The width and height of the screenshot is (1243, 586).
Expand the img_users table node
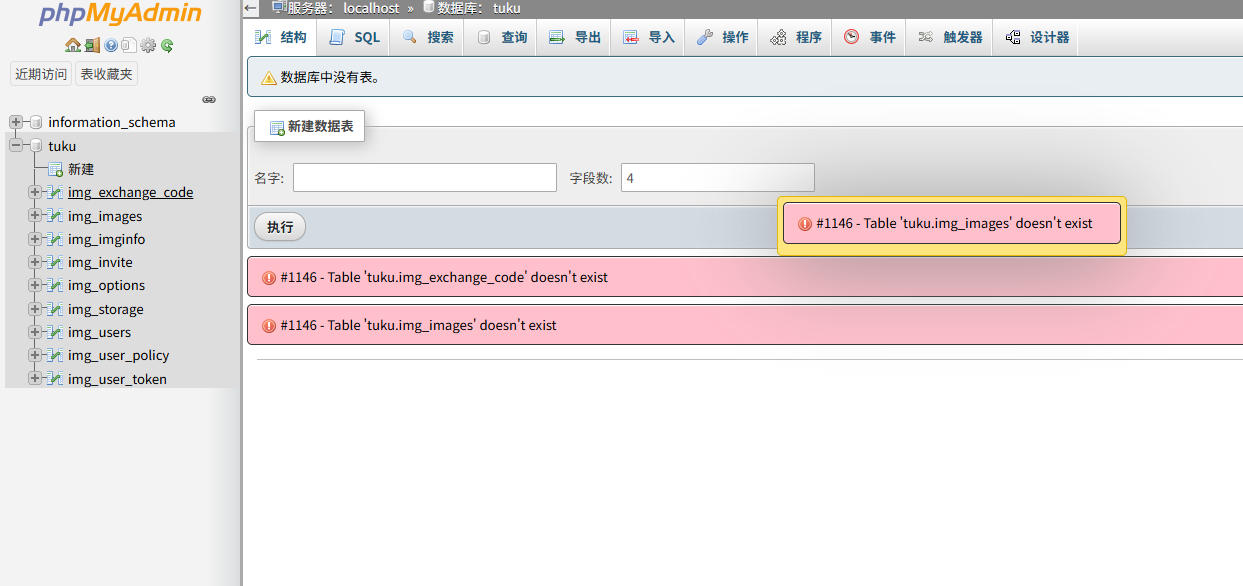pyautogui.click(x=35, y=332)
